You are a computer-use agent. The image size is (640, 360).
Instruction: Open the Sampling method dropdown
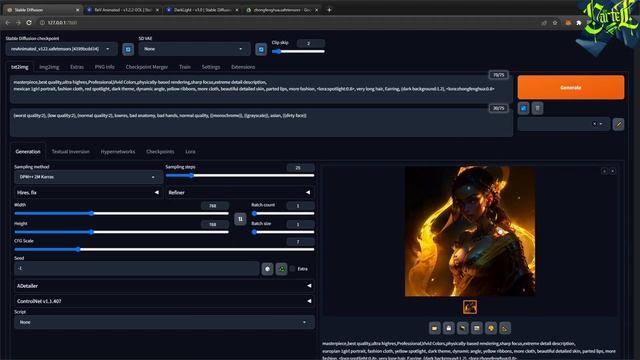point(88,177)
